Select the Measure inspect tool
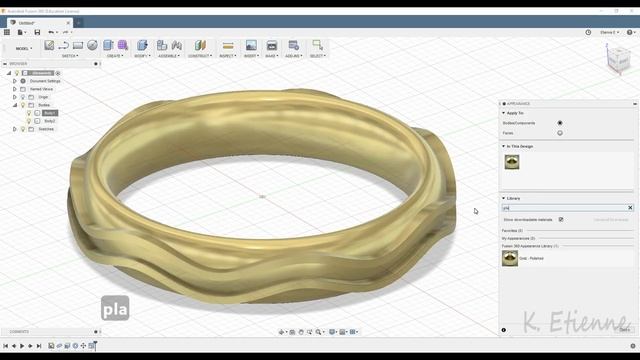This screenshot has width=640, height=360. [x=228, y=45]
